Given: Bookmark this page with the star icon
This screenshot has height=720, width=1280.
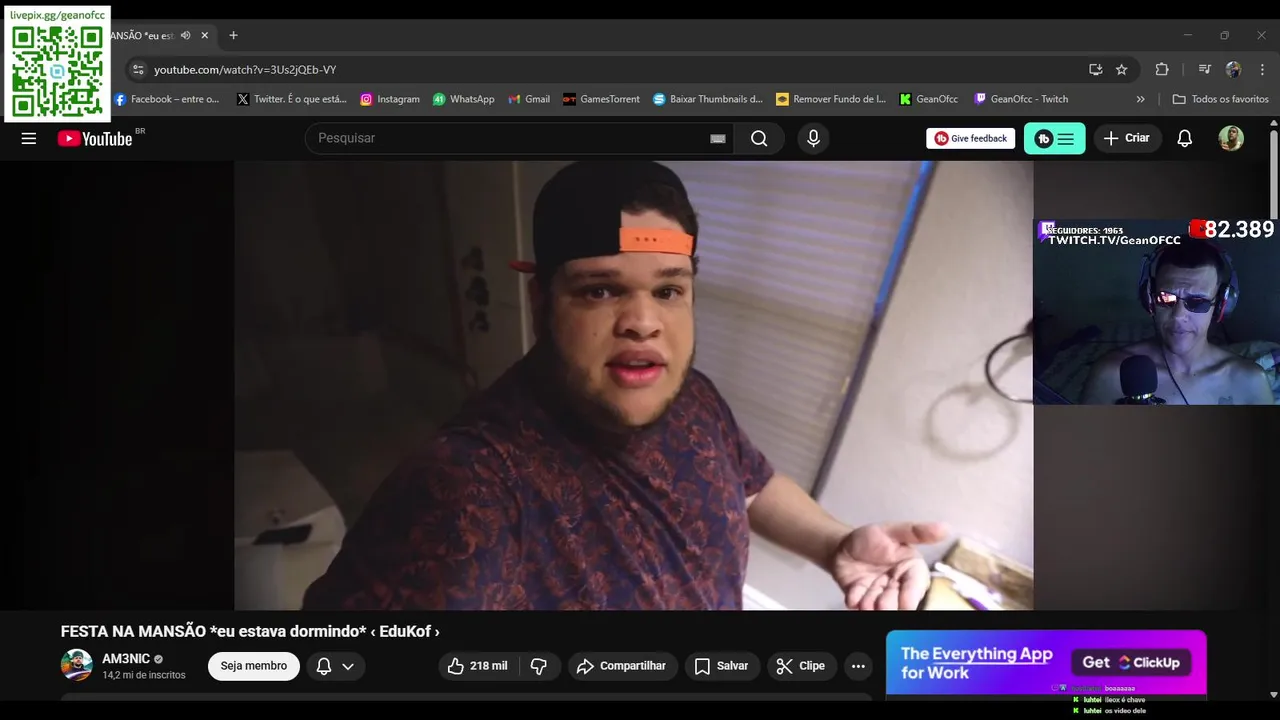Looking at the screenshot, I should pos(1121,69).
